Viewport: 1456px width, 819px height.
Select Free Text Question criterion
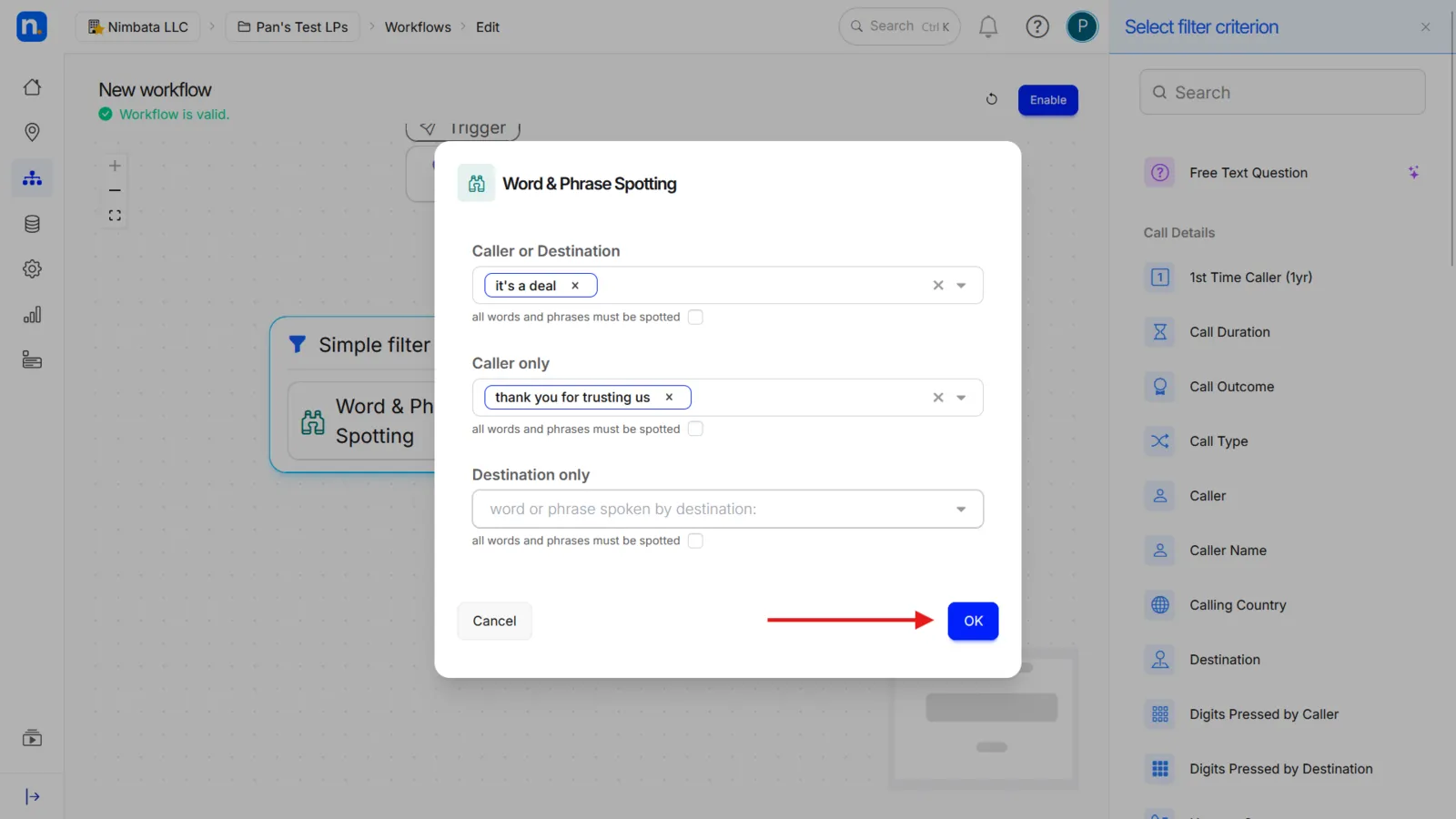coord(1281,173)
